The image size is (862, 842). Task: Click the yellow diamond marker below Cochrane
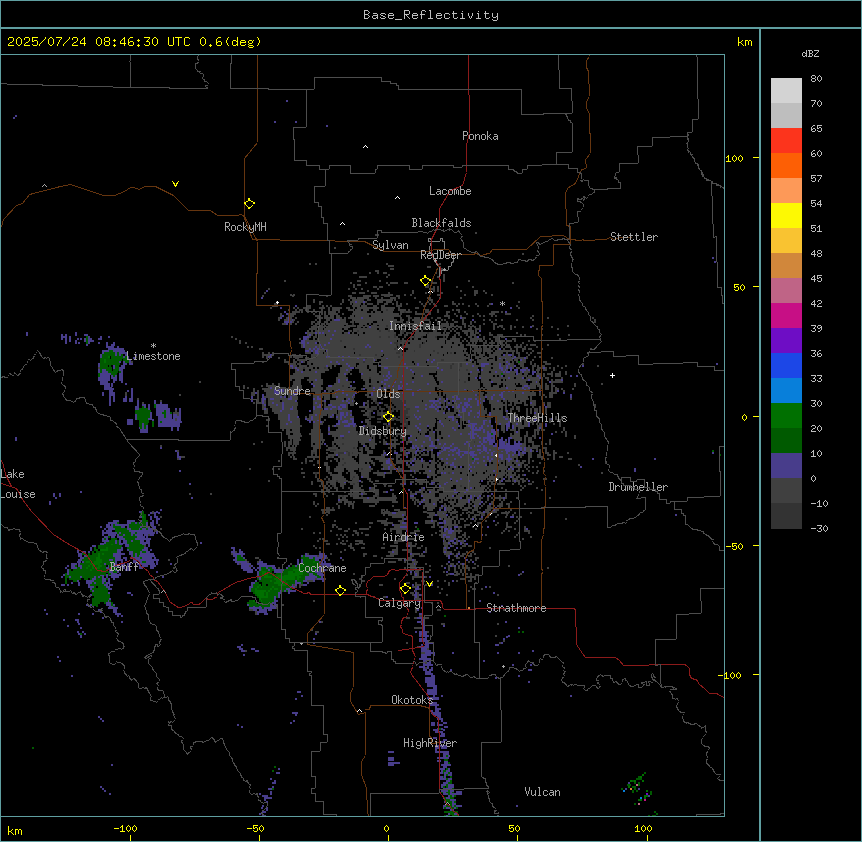(340, 590)
